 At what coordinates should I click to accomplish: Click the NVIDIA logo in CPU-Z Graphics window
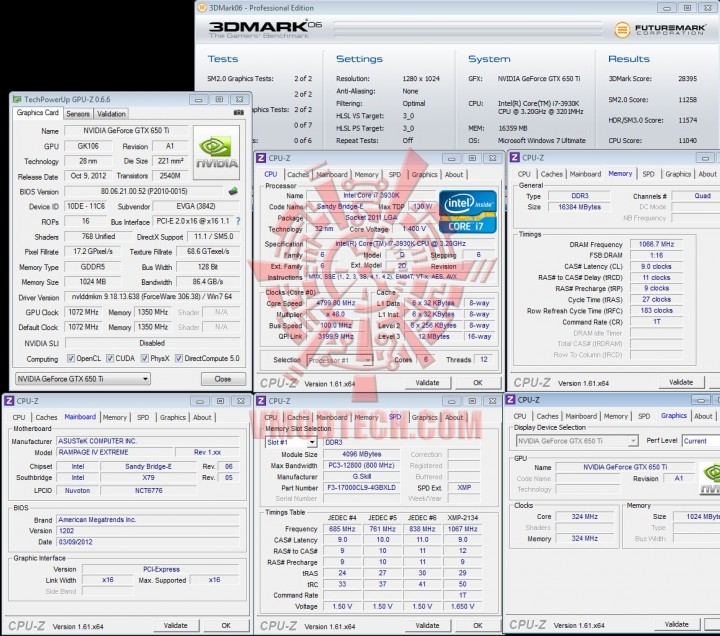tap(709, 478)
